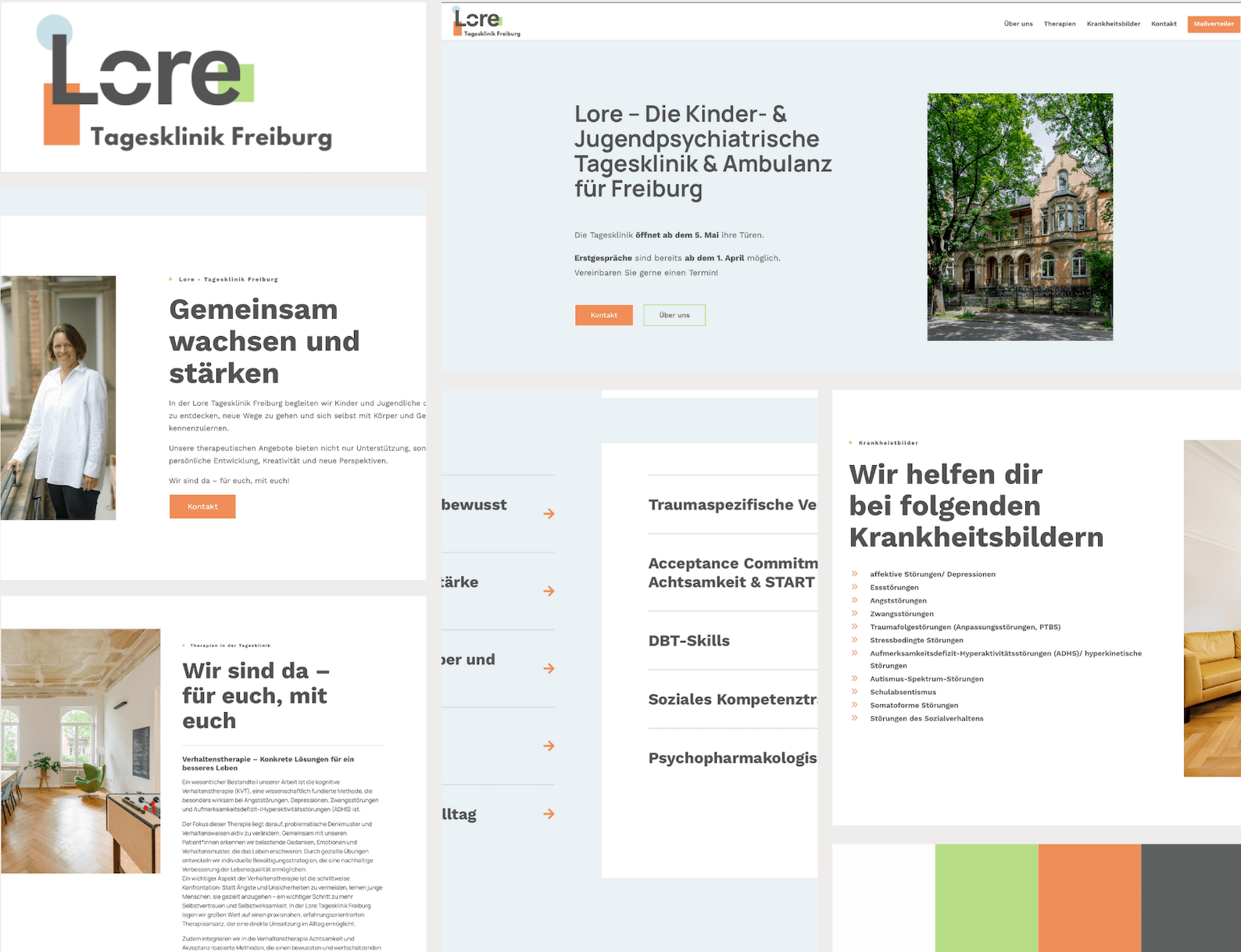Click the 'Gemeinsam wachsen und stärken' heading
This screenshot has width=1241, height=952.
265,342
